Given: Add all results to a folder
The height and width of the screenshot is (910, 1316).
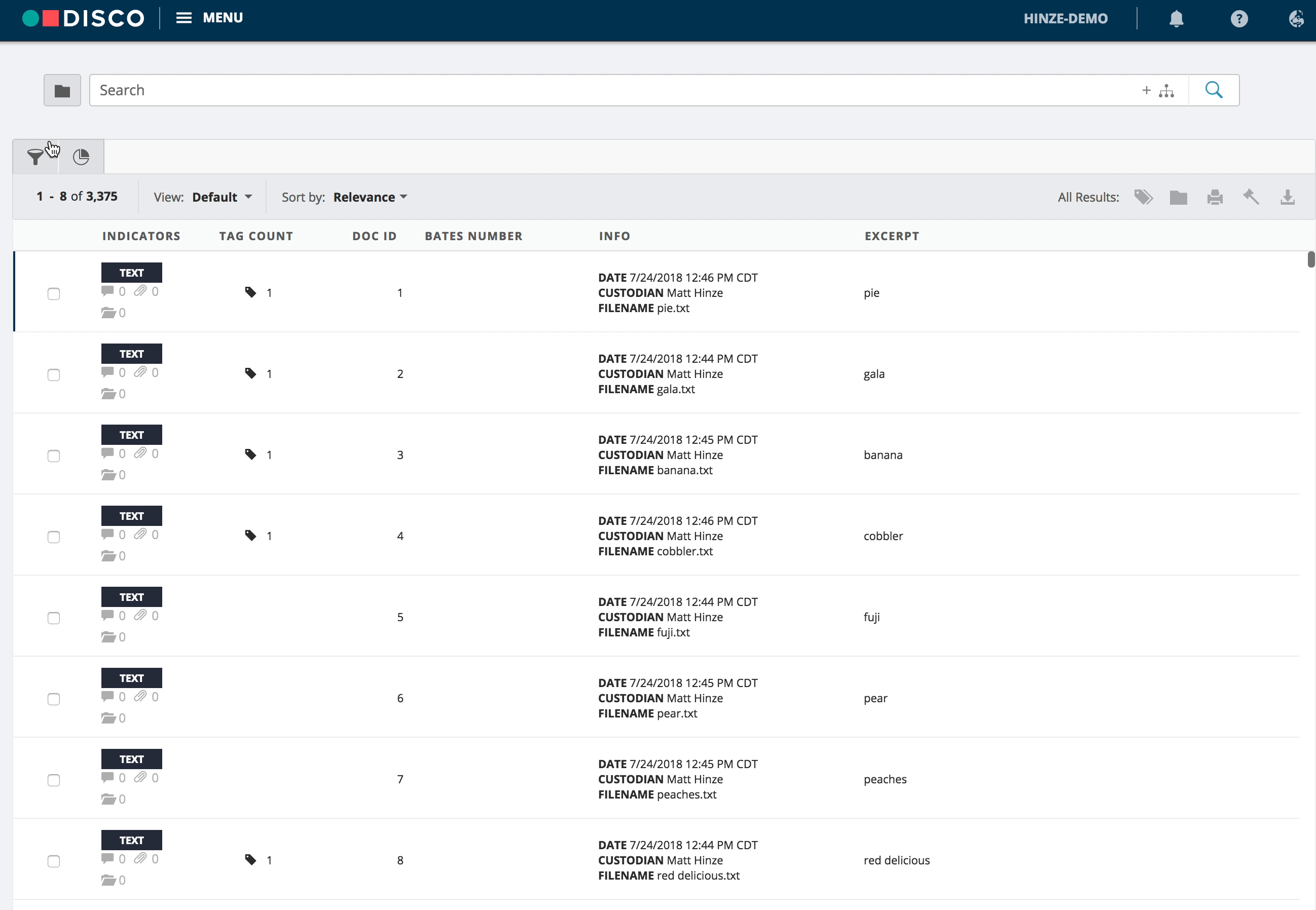Looking at the screenshot, I should coord(1179,197).
